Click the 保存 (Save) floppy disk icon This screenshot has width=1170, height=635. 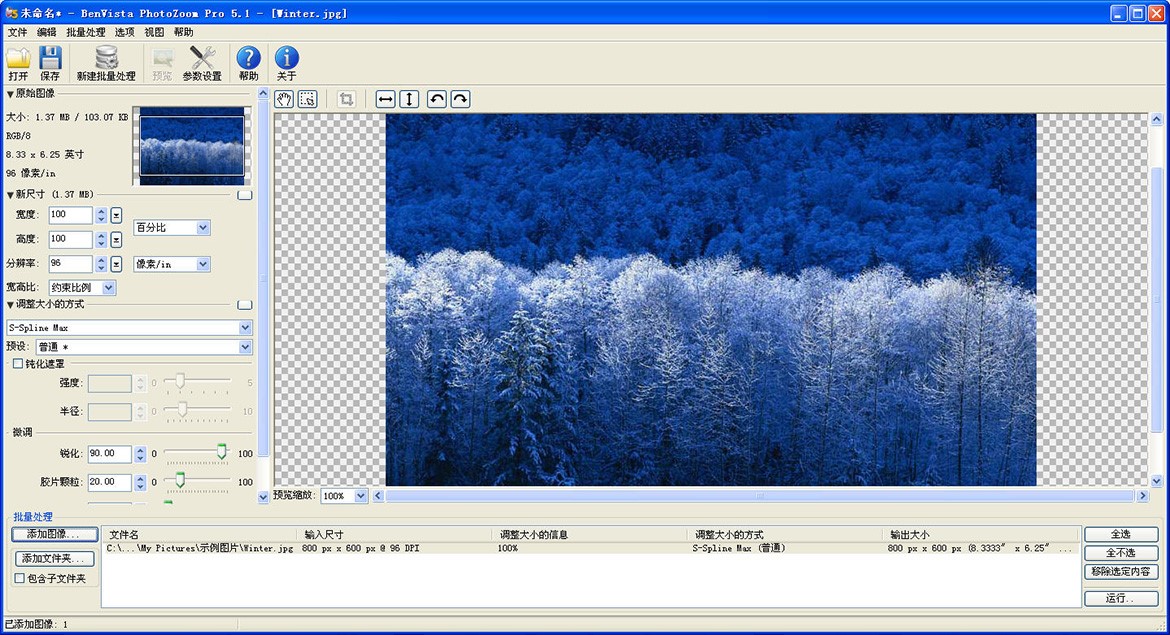click(50, 58)
